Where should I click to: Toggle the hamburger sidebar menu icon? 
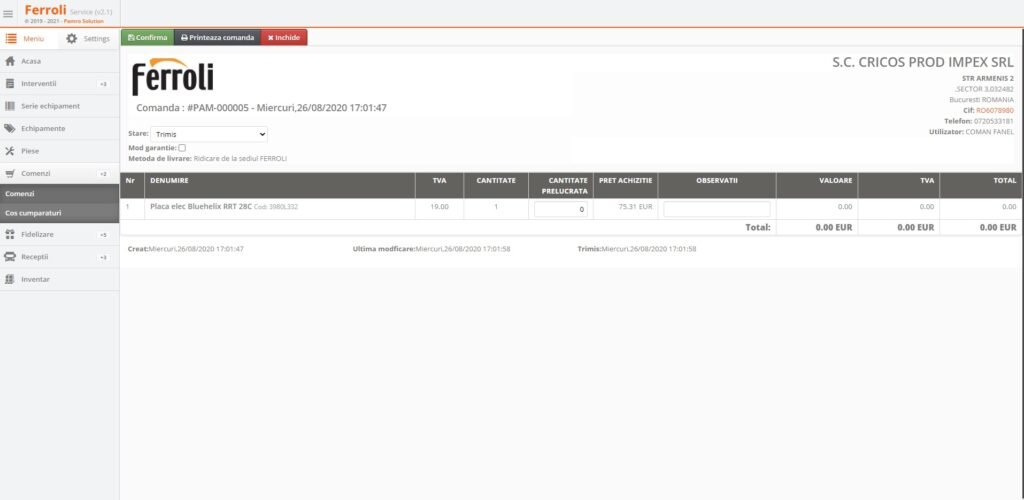click(x=9, y=13)
